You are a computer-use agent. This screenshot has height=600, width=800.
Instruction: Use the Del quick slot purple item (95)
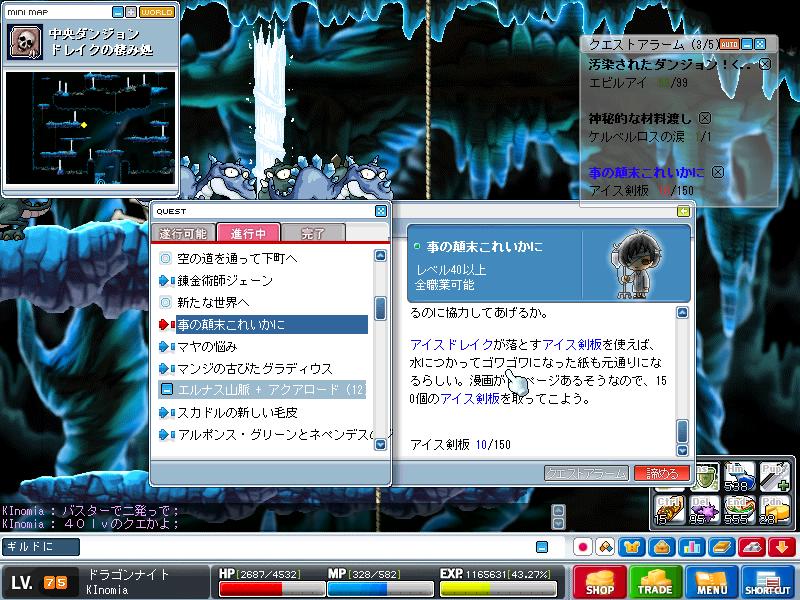click(705, 509)
